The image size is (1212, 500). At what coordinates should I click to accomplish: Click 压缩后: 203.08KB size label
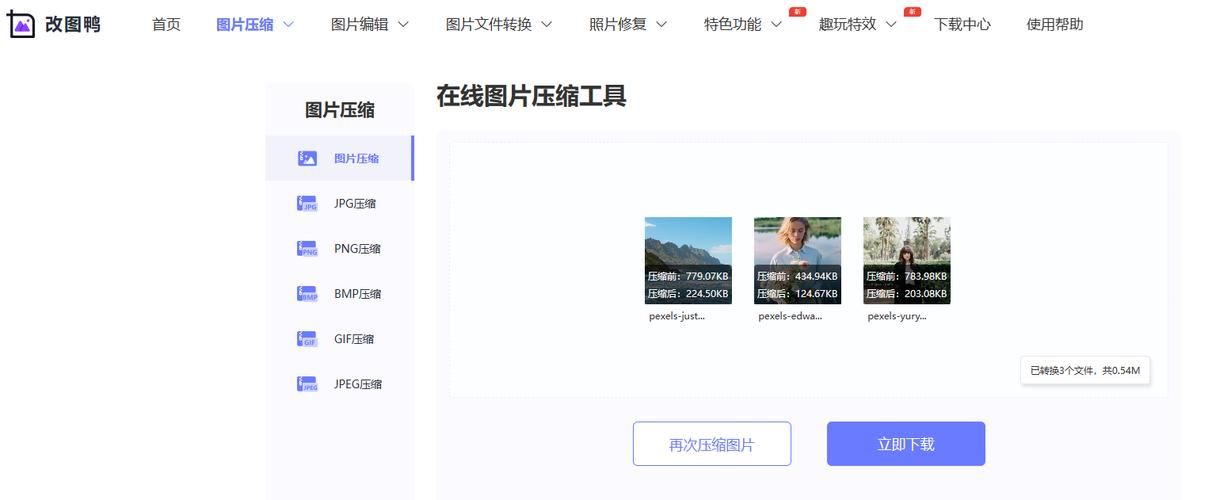(x=907, y=294)
